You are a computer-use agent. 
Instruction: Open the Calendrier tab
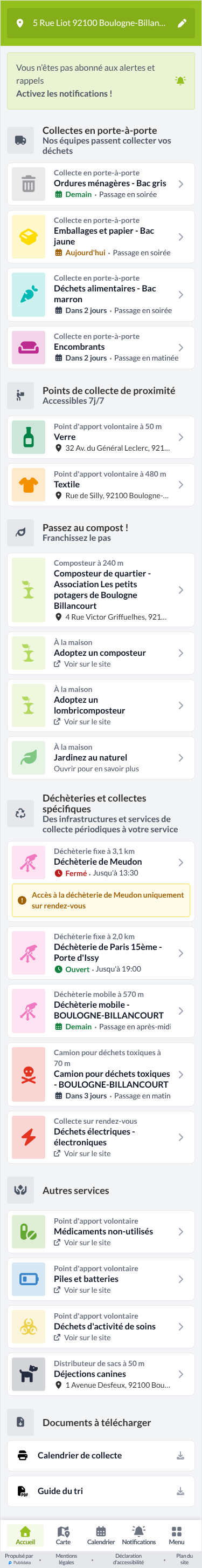click(101, 1536)
